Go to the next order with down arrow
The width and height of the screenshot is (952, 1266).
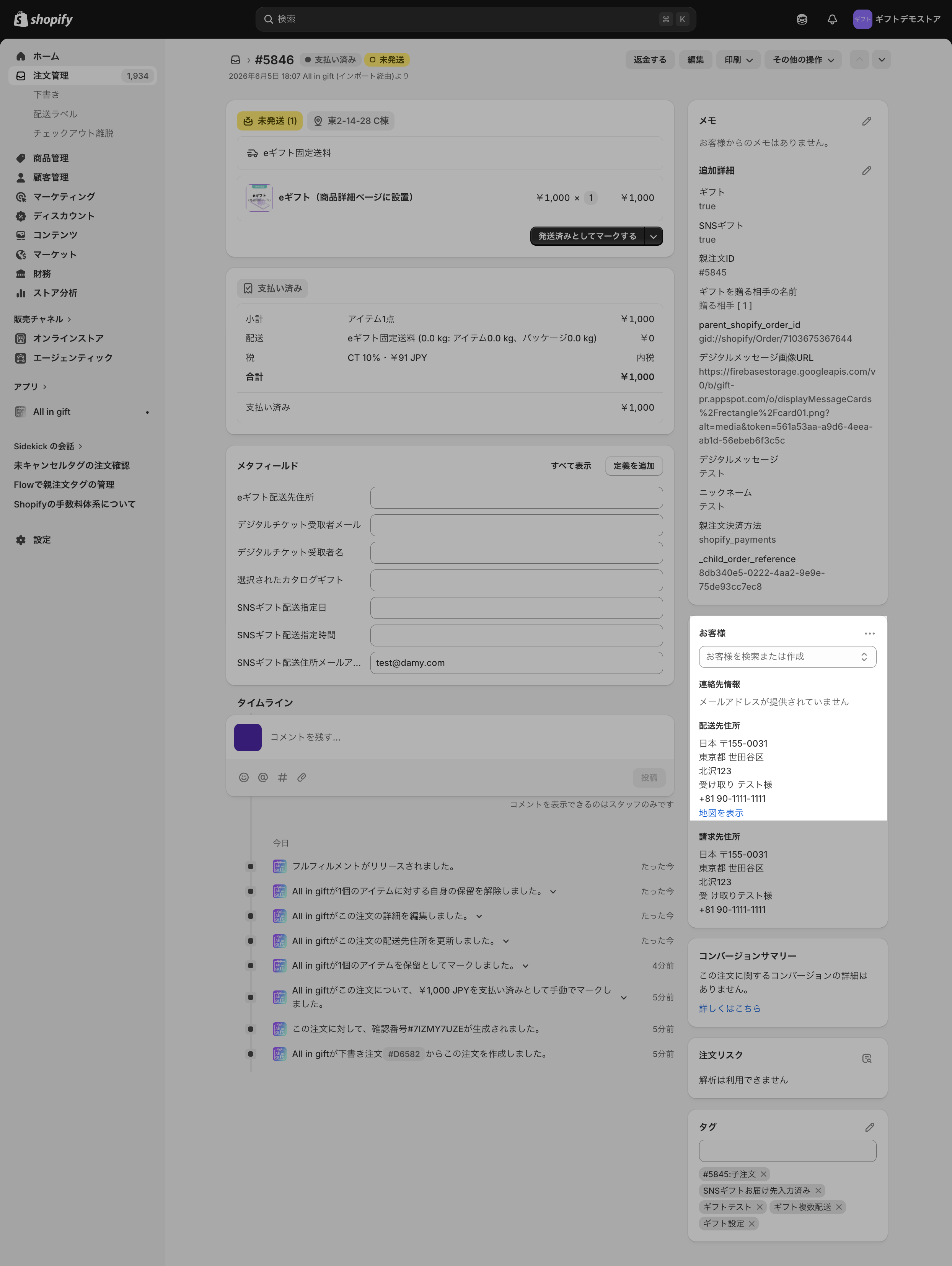(x=881, y=60)
